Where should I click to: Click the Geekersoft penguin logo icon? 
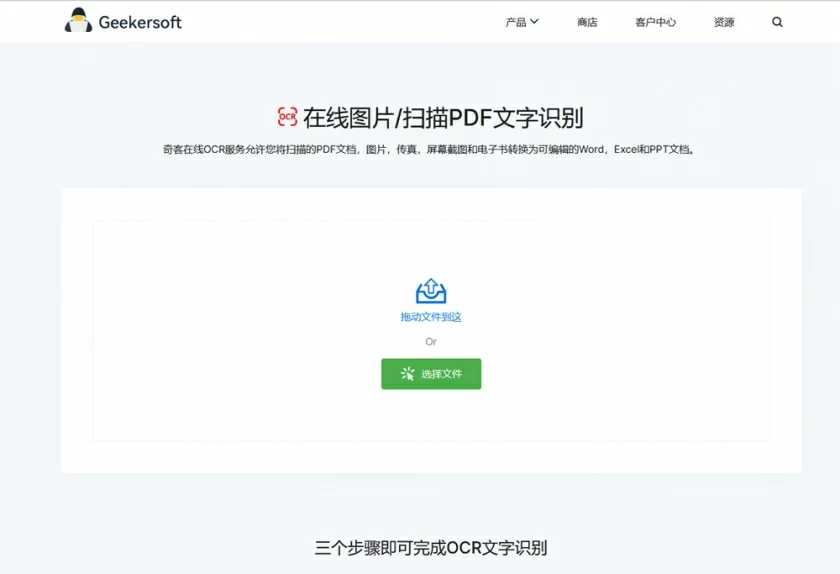(78, 20)
